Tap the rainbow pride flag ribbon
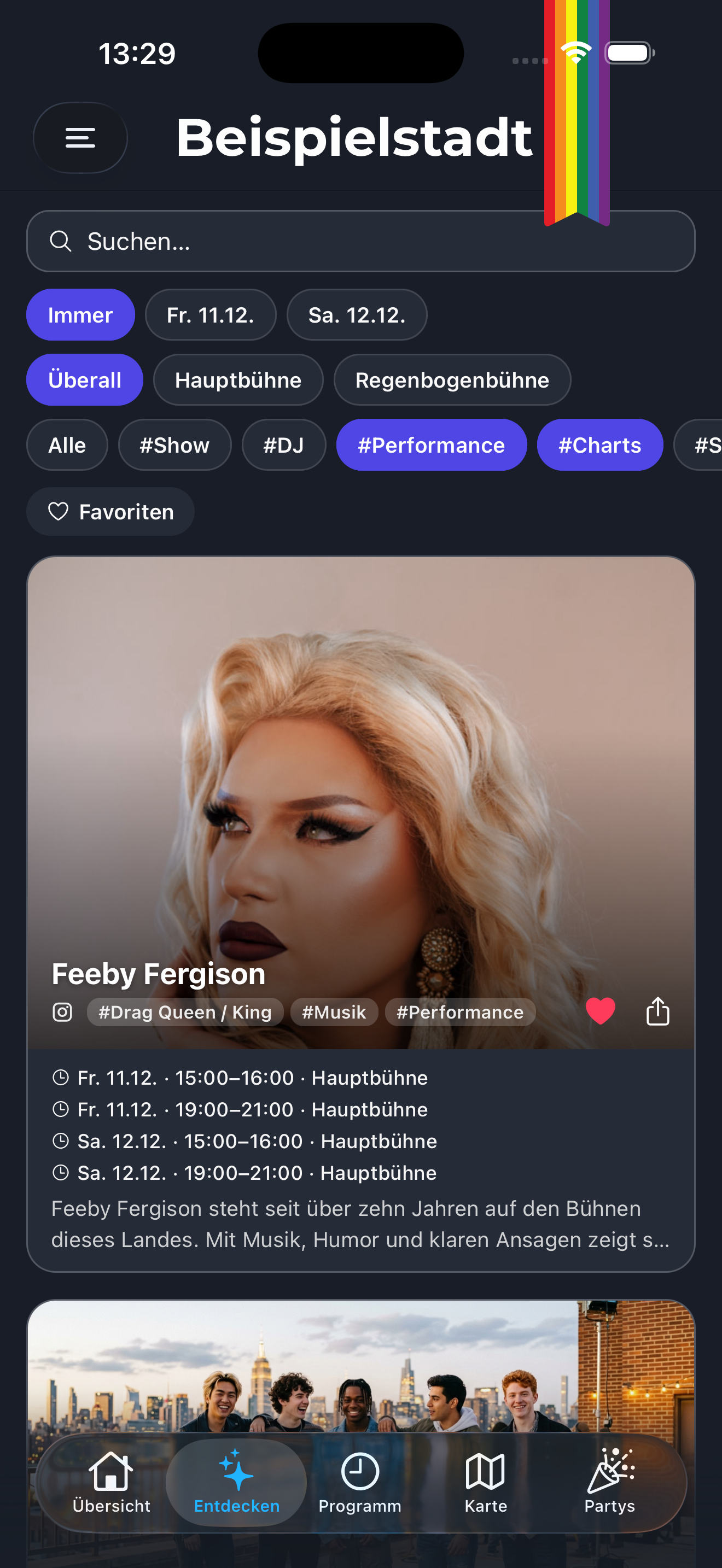The height and width of the screenshot is (1568, 722). point(577,113)
